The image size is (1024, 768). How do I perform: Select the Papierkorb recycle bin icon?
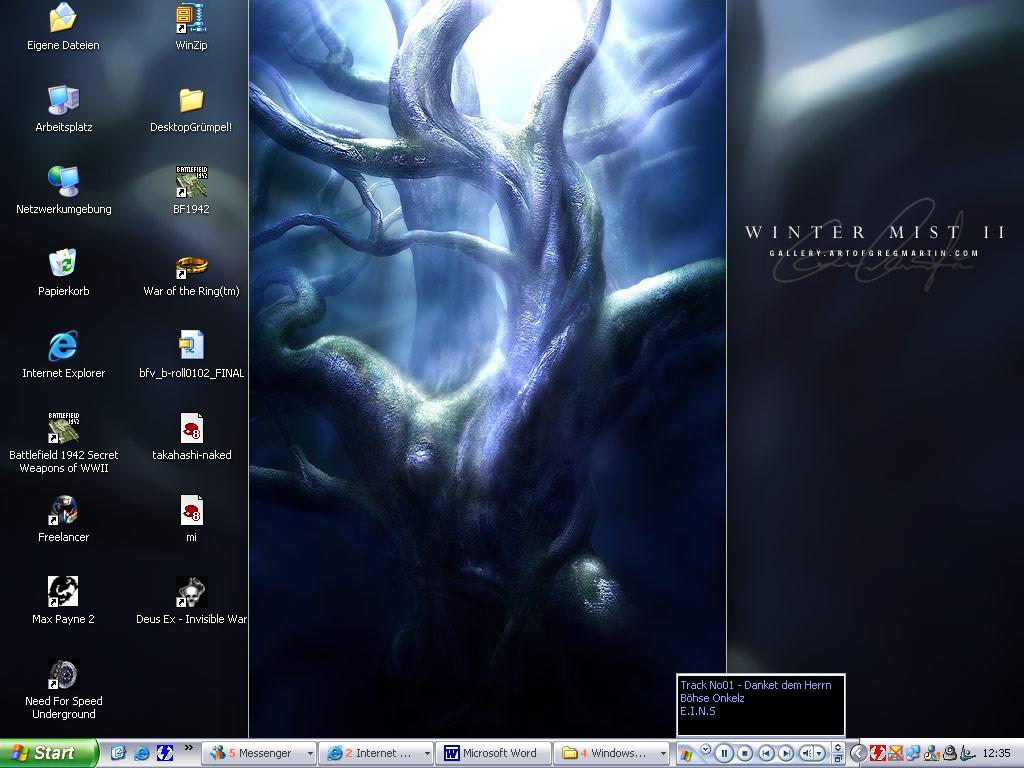[x=63, y=264]
